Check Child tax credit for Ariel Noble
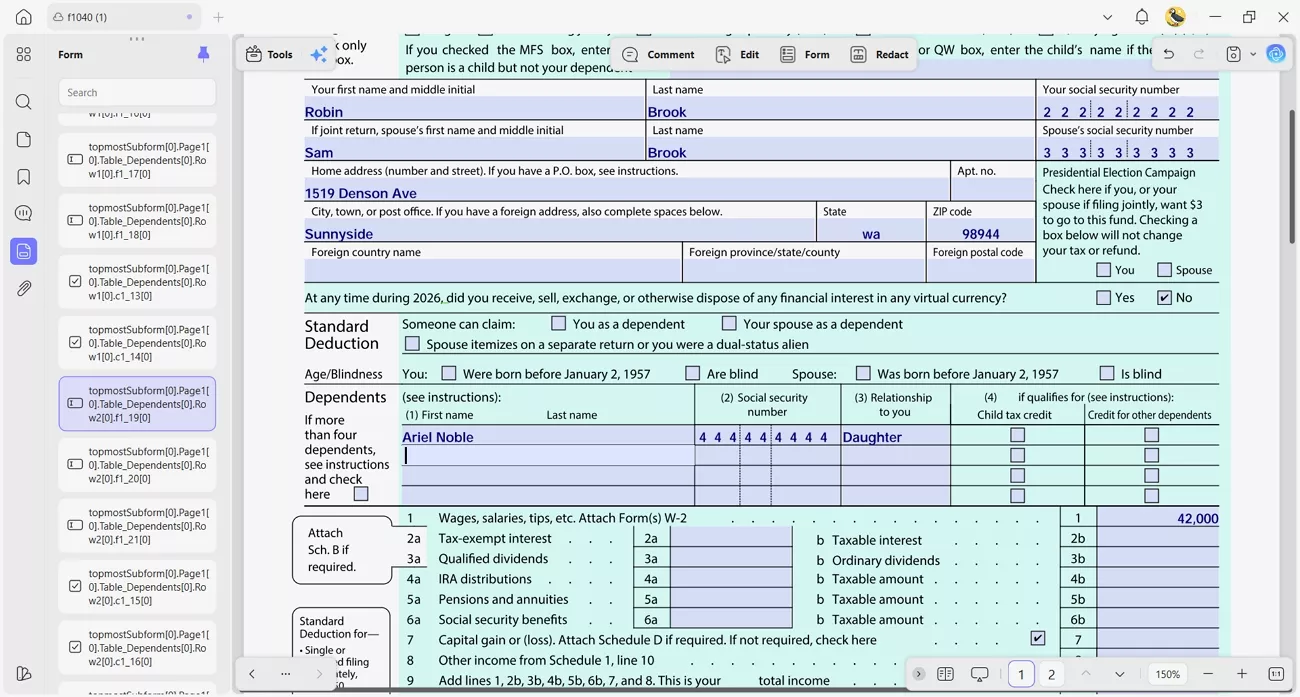Image resolution: width=1300 pixels, height=697 pixels. [x=1017, y=435]
